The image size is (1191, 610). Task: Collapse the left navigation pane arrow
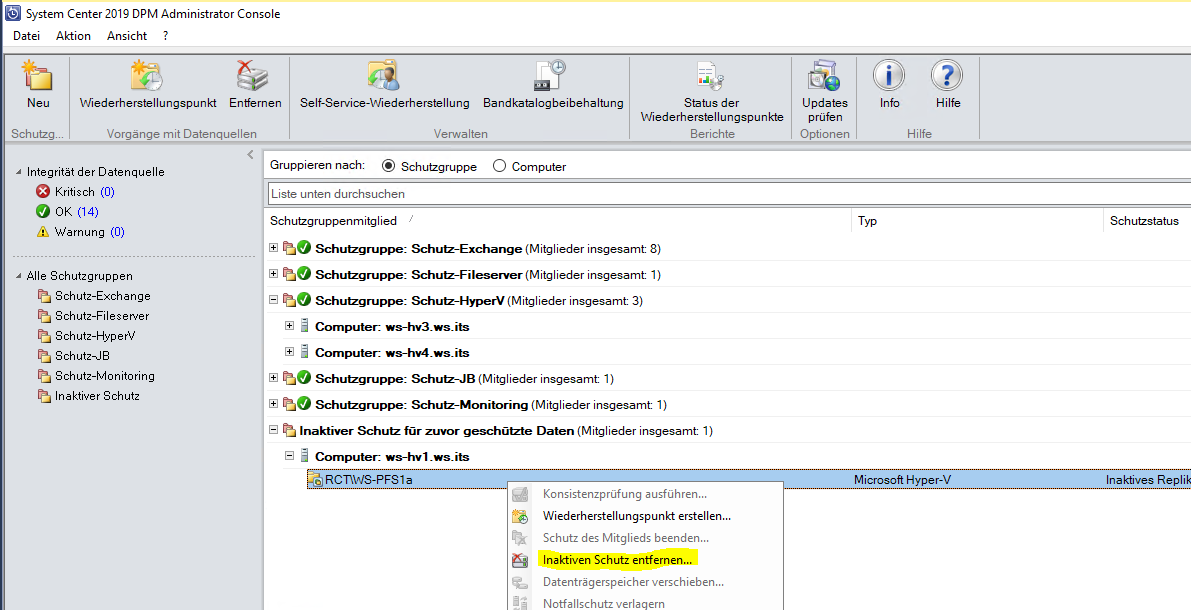(x=250, y=155)
